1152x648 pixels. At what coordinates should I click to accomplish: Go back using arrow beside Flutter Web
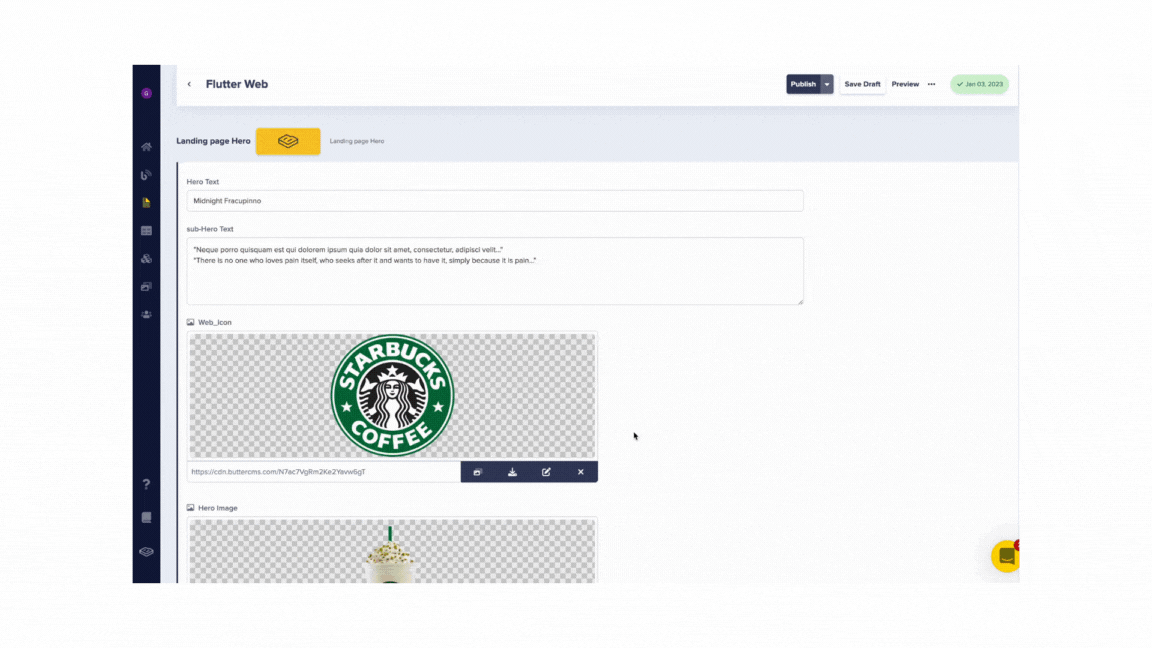190,84
